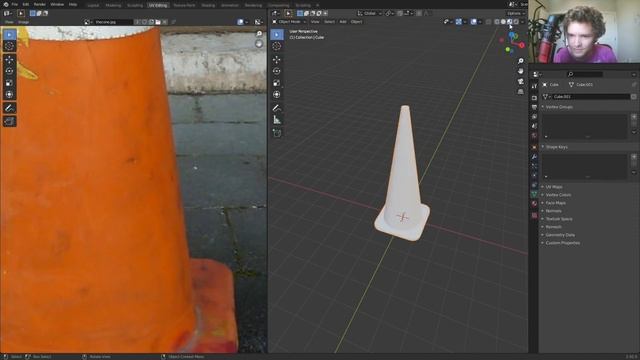Toggle viewport gizmos
Viewport: 640px width, 360px height.
[x=459, y=22]
